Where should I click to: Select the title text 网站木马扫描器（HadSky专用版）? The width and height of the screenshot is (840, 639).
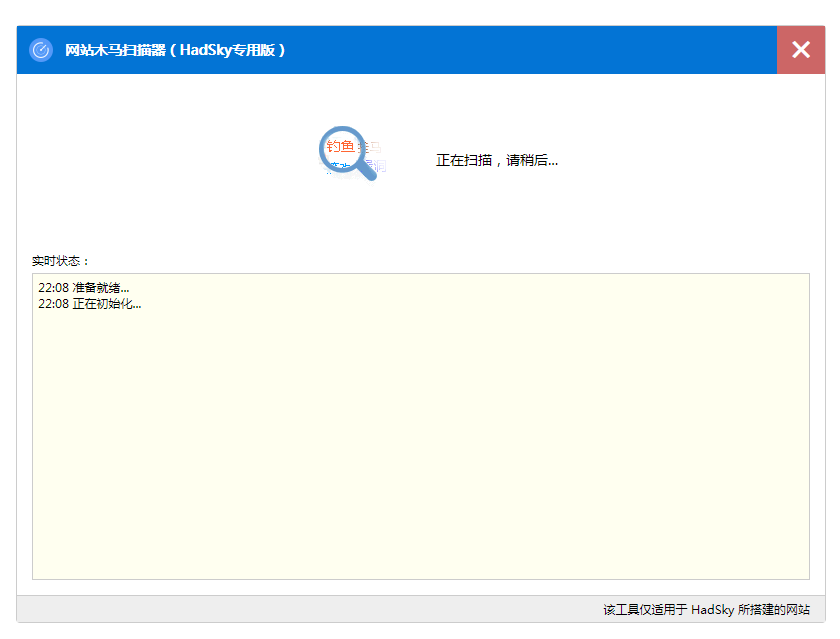pyautogui.click(x=175, y=50)
